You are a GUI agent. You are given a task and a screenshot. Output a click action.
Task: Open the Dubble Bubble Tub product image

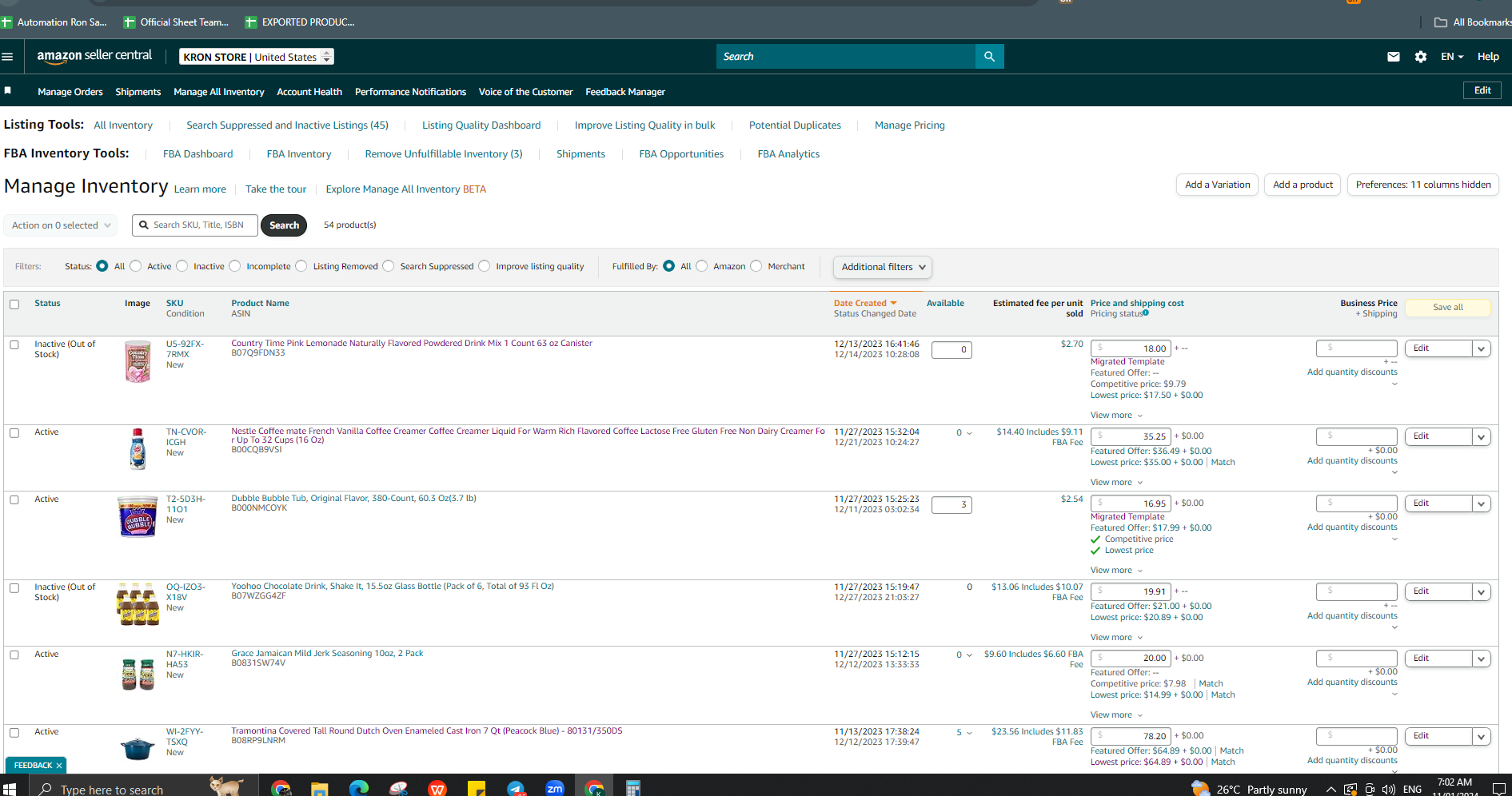coord(138,516)
